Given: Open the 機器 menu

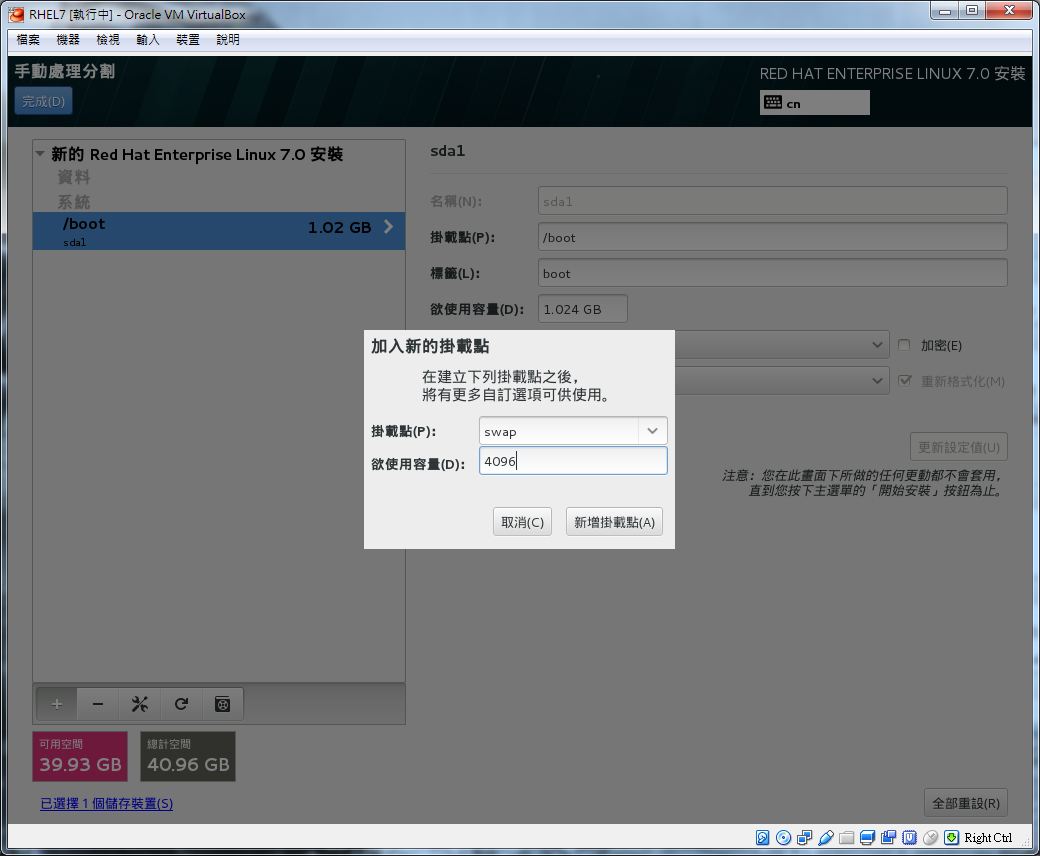Looking at the screenshot, I should [68, 40].
